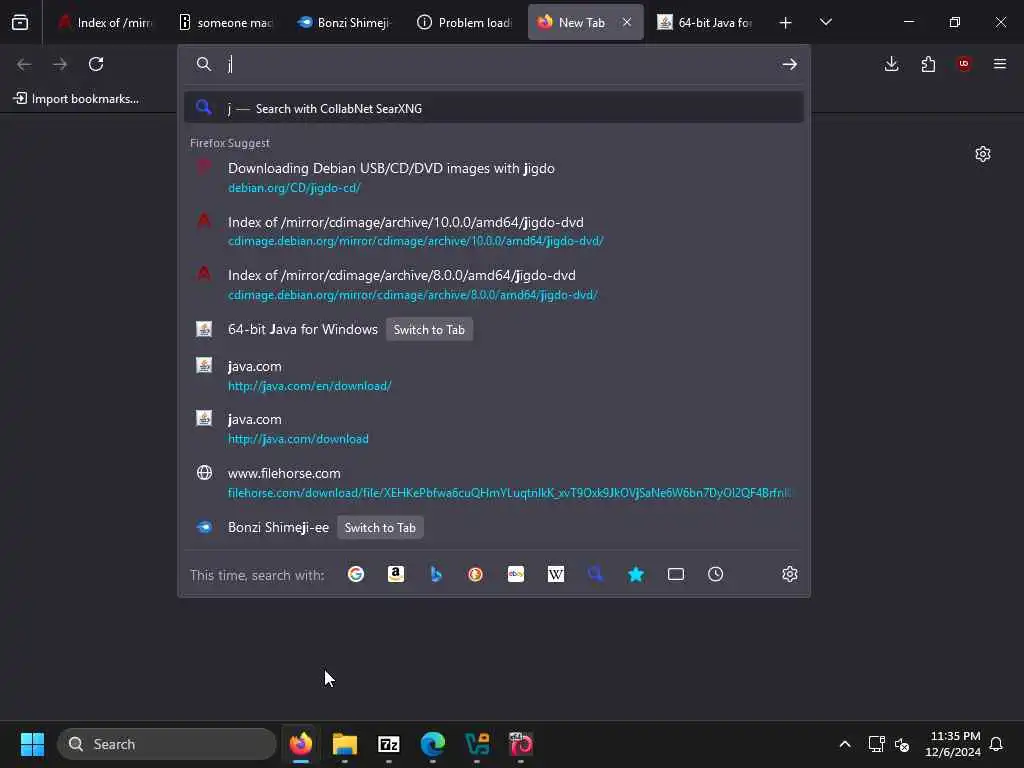Open the java.com/en/download/ suggestion
The height and width of the screenshot is (768, 1024).
click(x=494, y=376)
